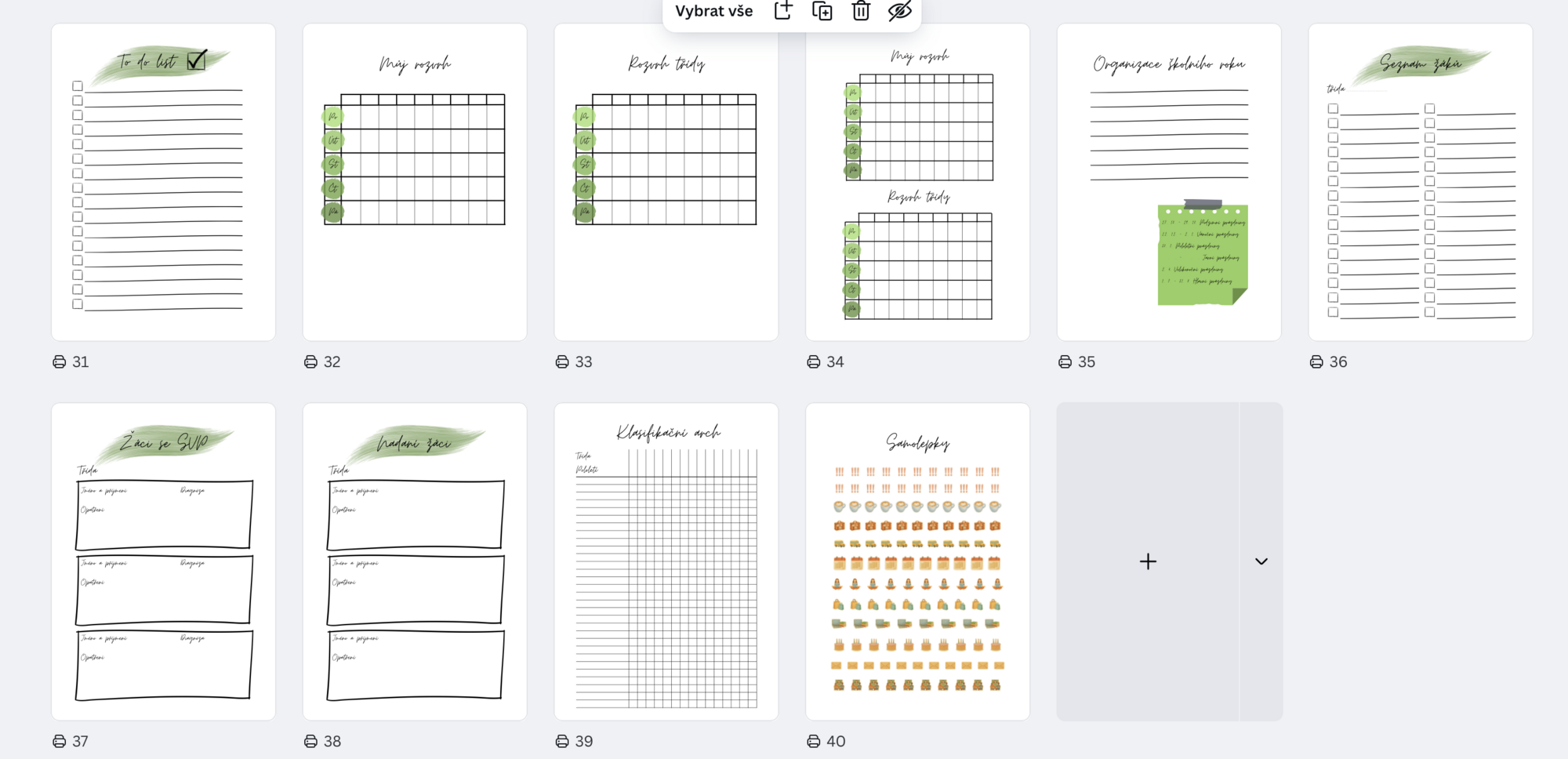Open the Můj rozvrh page 32 thumbnail

point(415,182)
